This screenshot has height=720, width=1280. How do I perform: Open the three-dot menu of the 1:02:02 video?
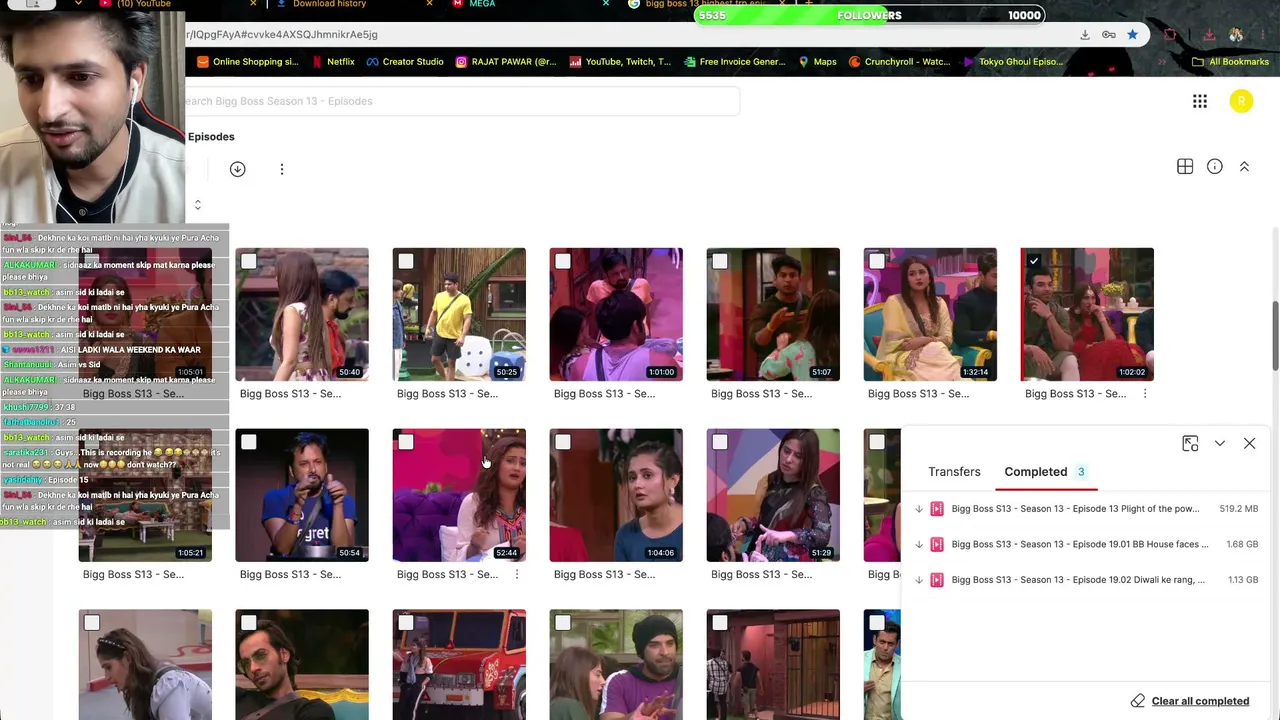click(x=1145, y=394)
